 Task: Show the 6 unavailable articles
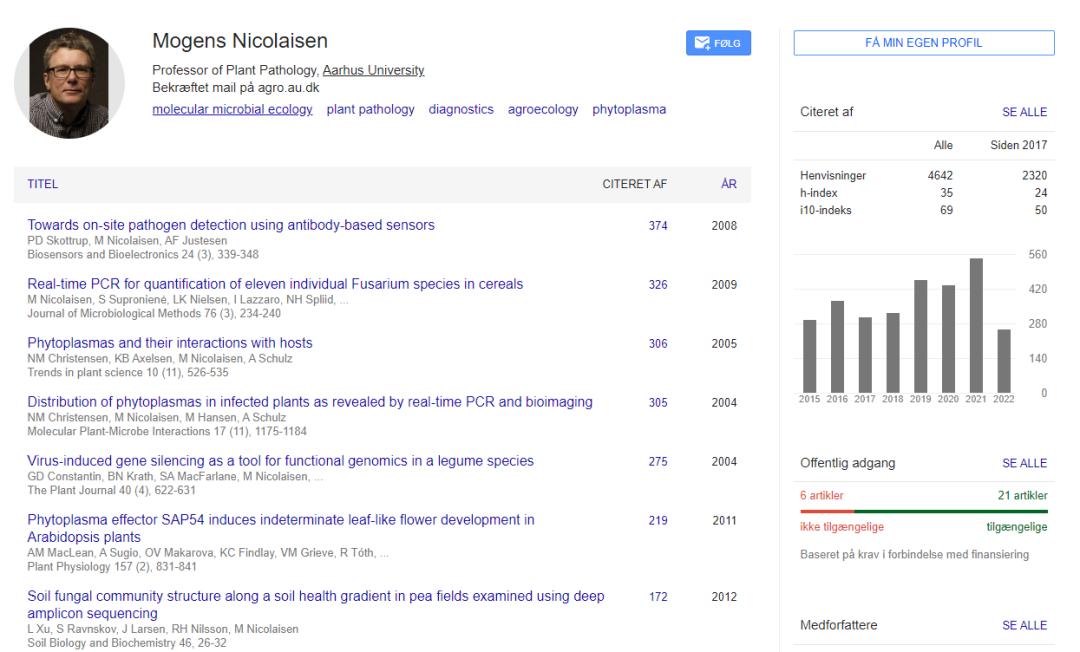(821, 496)
